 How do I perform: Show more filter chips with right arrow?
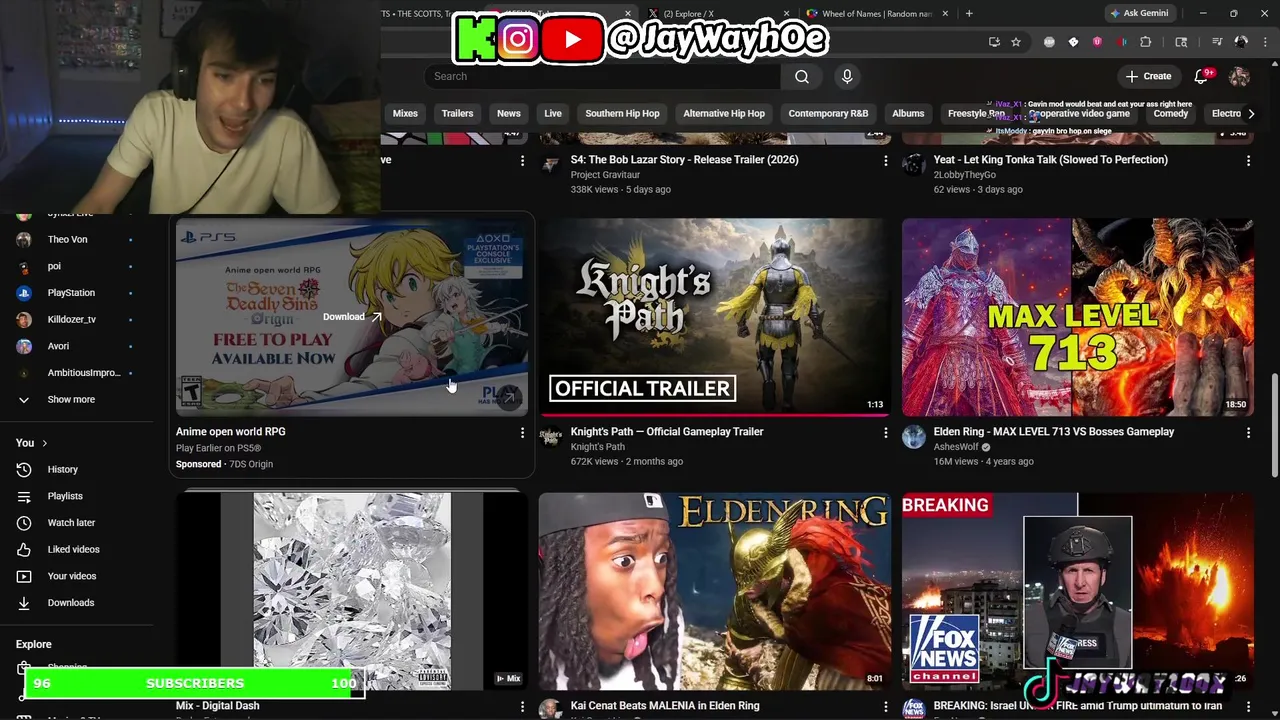(1251, 113)
